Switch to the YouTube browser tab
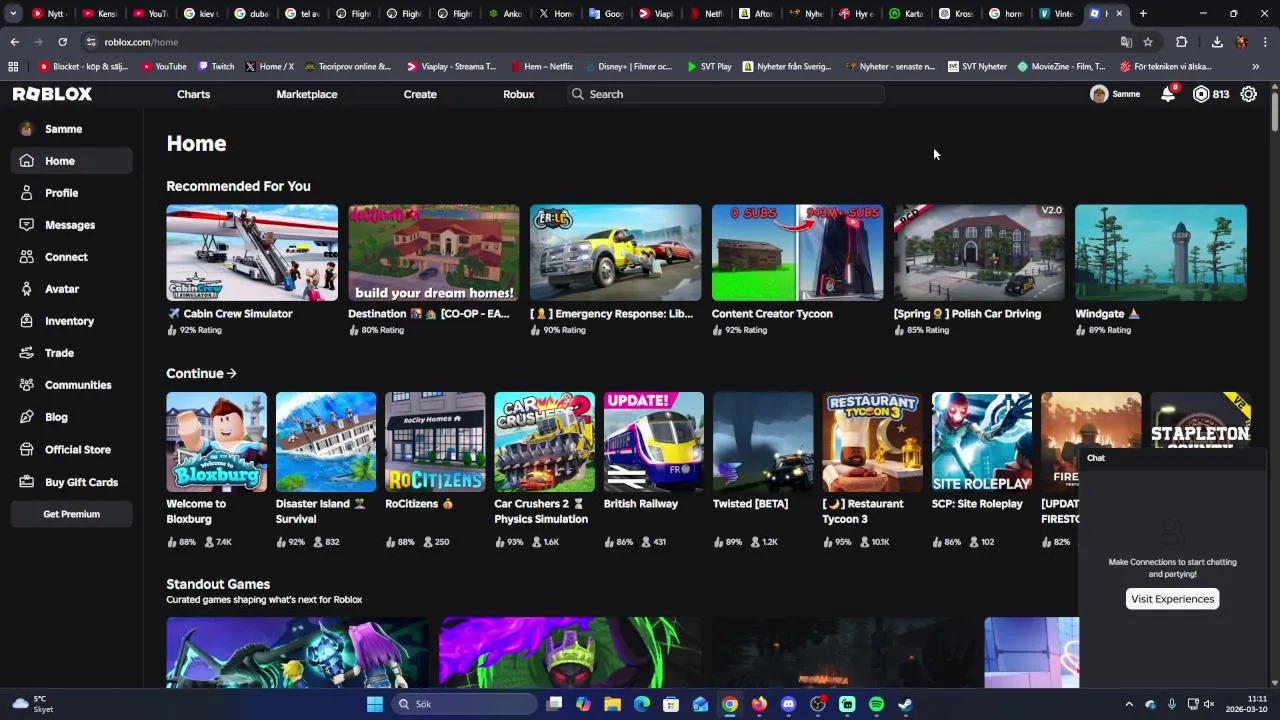Viewport: 1280px width, 720px height. [150, 14]
